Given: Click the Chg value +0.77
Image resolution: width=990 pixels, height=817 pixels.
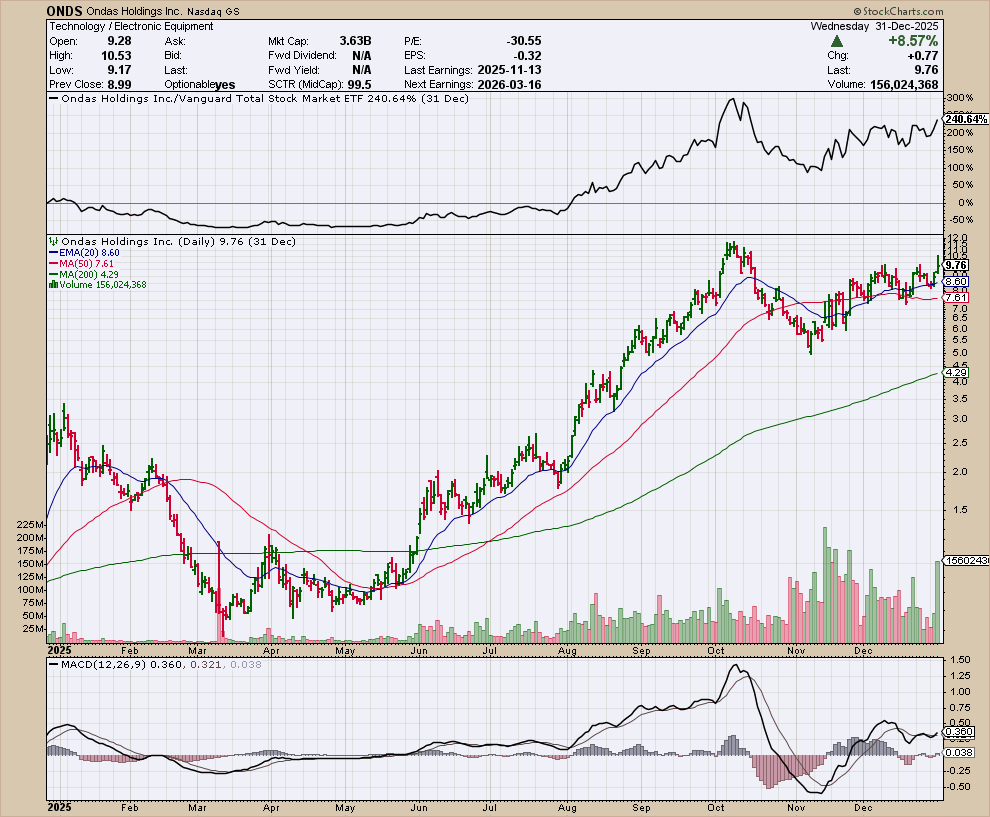Looking at the screenshot, I should [x=922, y=56].
